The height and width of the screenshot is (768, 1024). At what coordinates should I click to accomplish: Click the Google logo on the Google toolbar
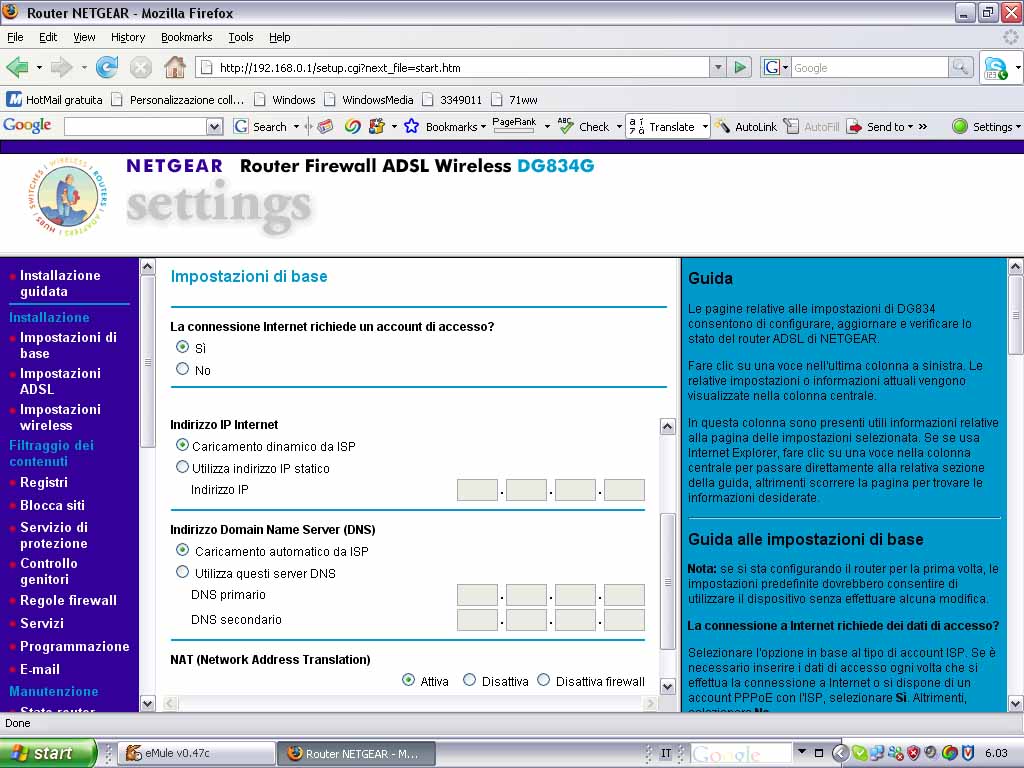click(x=27, y=125)
